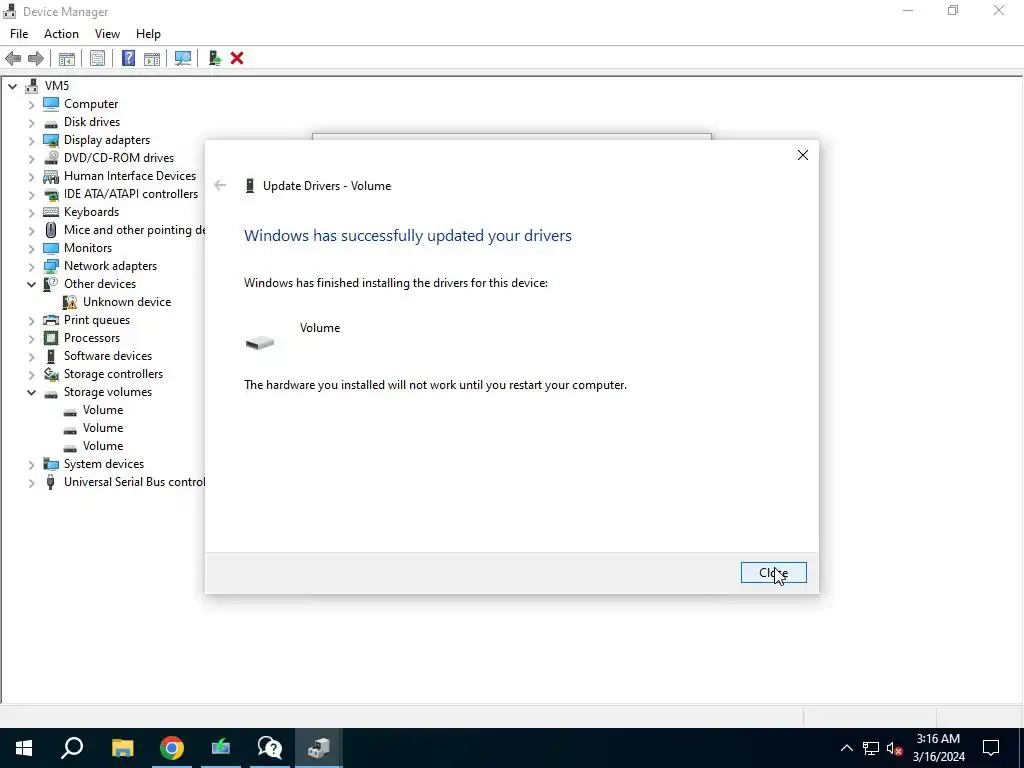Select the Print queues category
This screenshot has height=768, width=1024.
[97, 320]
